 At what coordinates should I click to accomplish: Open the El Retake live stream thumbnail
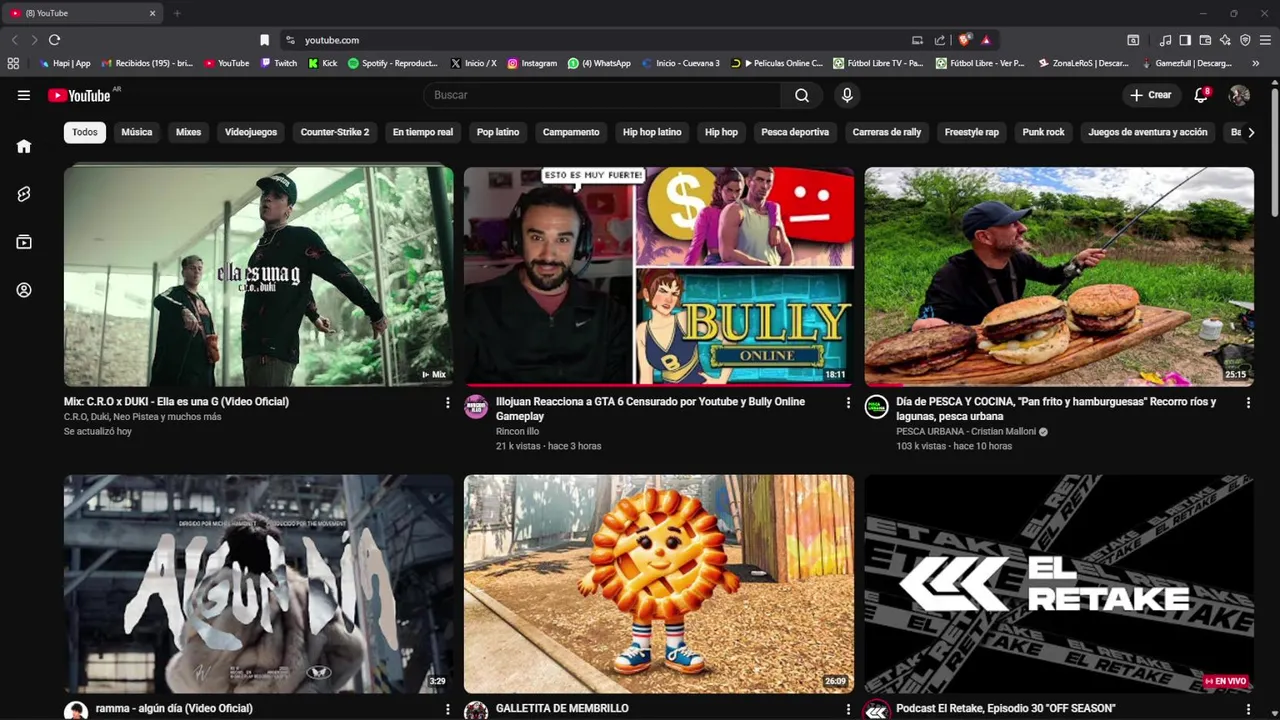pos(1059,584)
